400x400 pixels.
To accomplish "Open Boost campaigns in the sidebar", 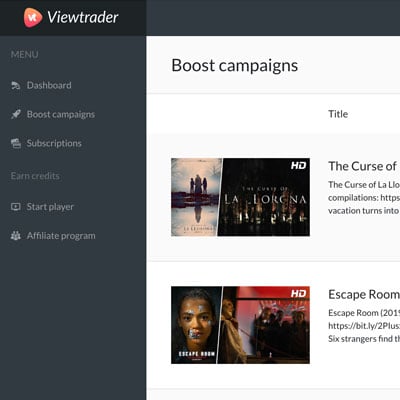I will pos(61,114).
